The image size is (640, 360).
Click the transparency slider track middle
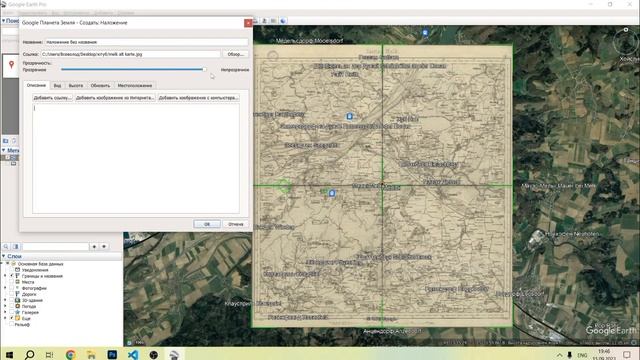[x=133, y=70]
